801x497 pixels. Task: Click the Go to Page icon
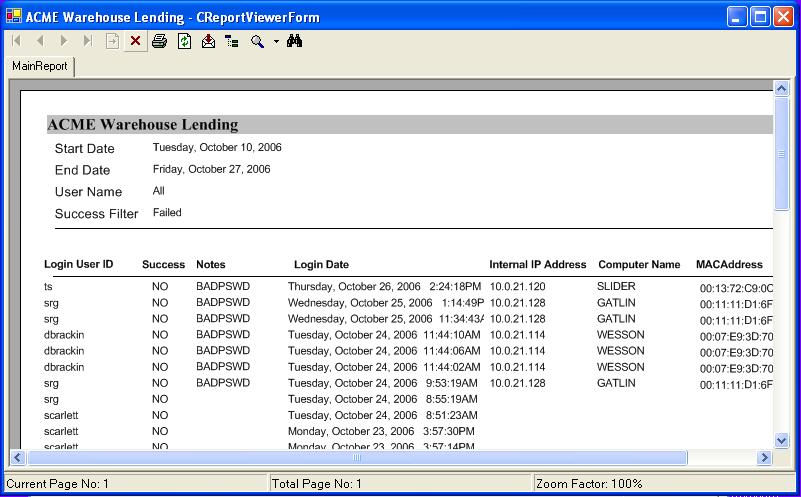(x=112, y=41)
